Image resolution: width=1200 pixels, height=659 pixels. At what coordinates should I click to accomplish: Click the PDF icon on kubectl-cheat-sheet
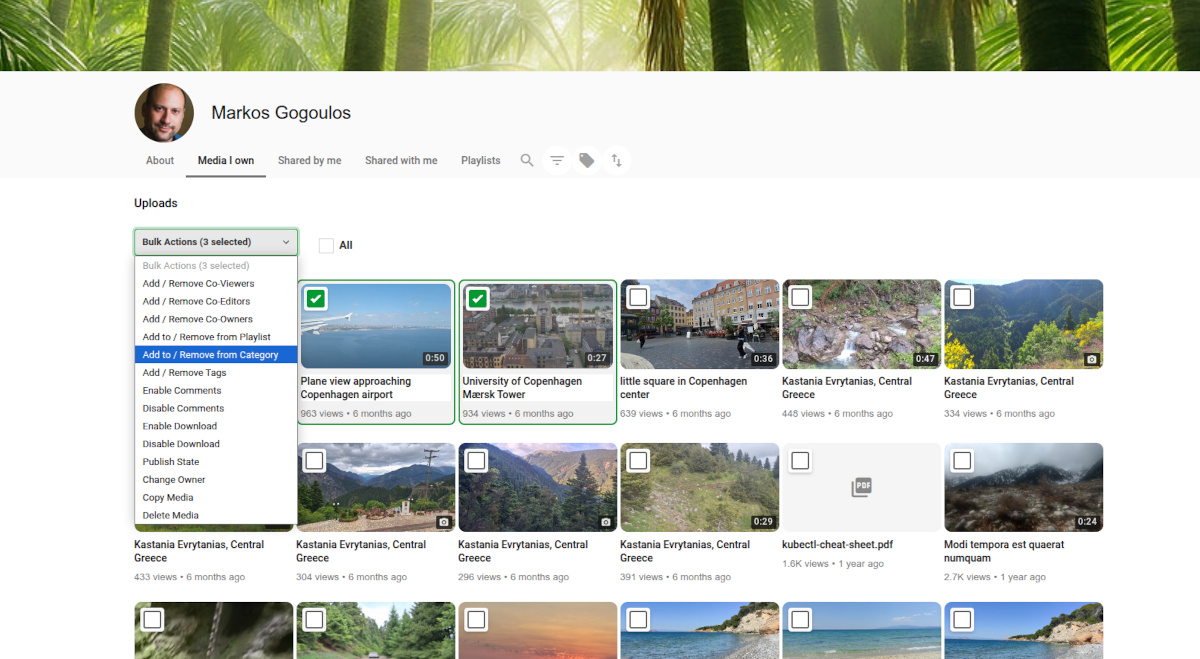pos(861,487)
